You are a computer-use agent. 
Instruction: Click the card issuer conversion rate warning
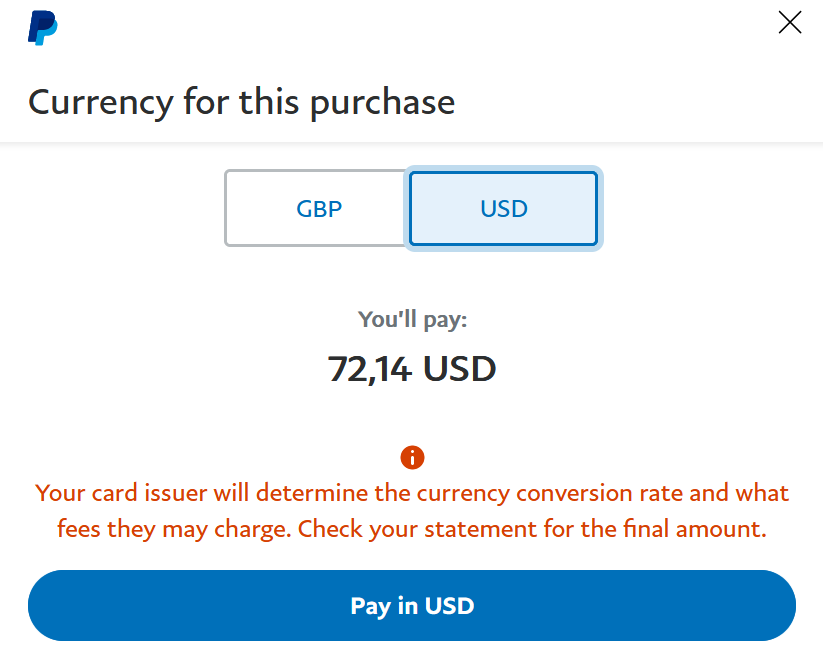pos(412,511)
